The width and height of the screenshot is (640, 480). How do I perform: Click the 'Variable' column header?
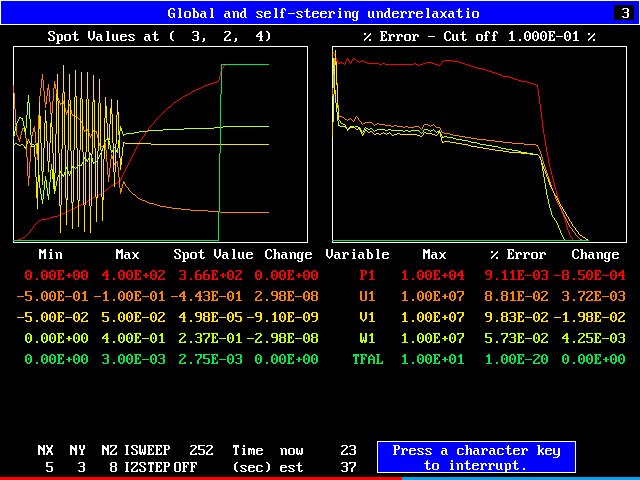[x=357, y=254]
